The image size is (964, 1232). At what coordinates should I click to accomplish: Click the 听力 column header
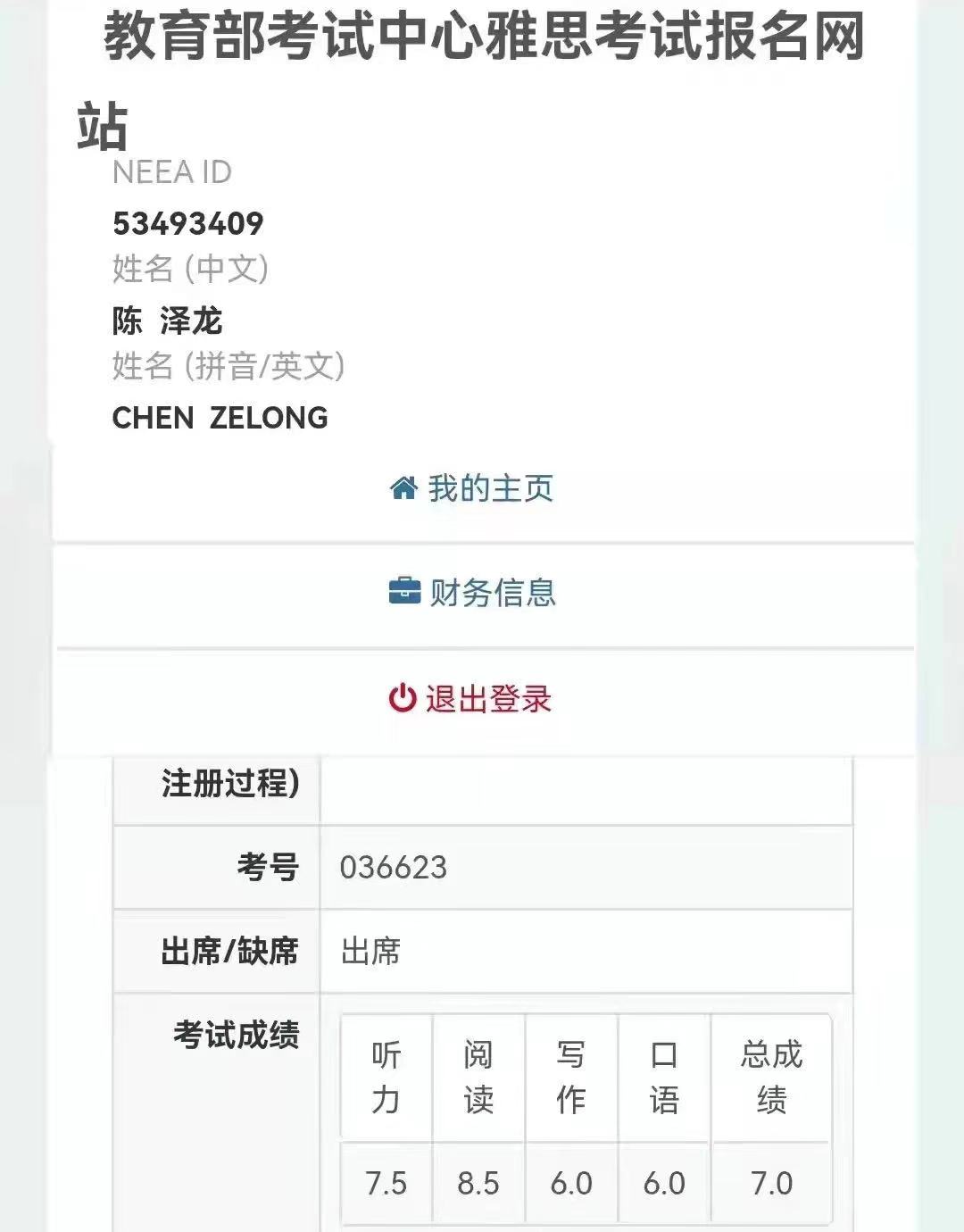[386, 1078]
